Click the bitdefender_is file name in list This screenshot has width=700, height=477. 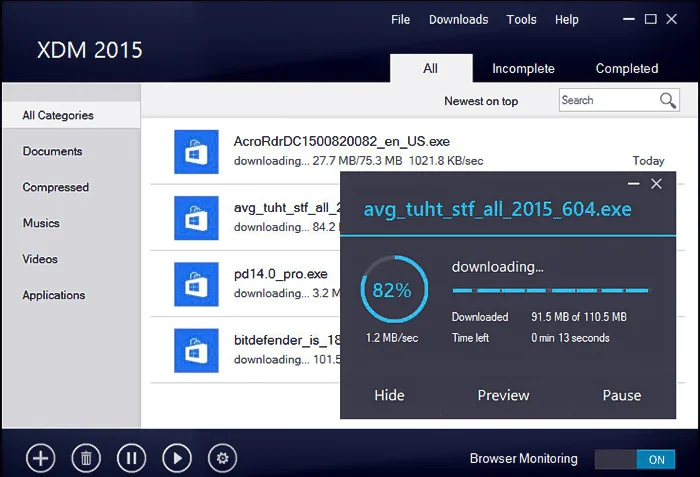(x=287, y=340)
